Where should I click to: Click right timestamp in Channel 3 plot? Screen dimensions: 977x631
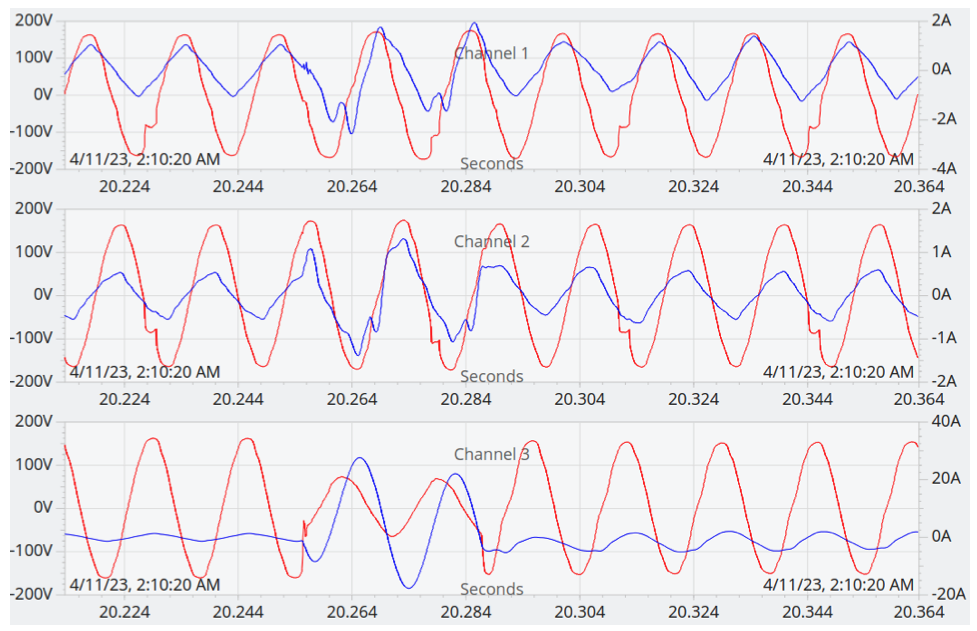838,584
